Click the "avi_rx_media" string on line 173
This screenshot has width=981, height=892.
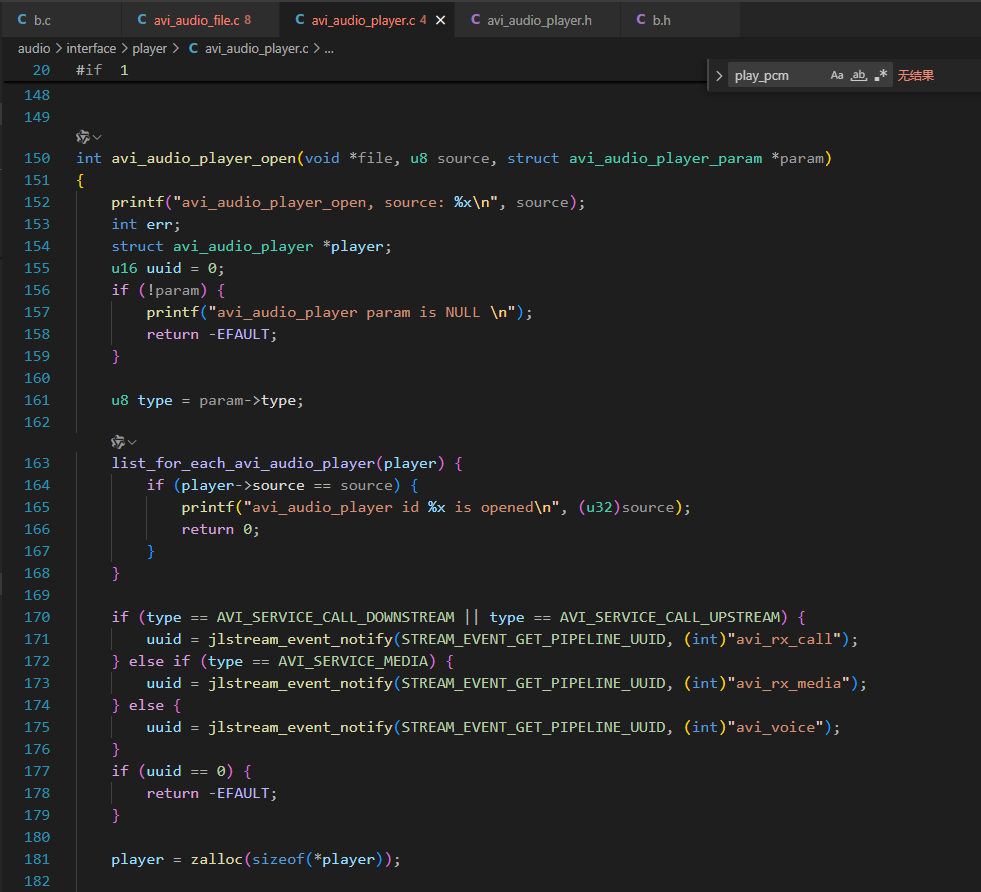point(789,683)
